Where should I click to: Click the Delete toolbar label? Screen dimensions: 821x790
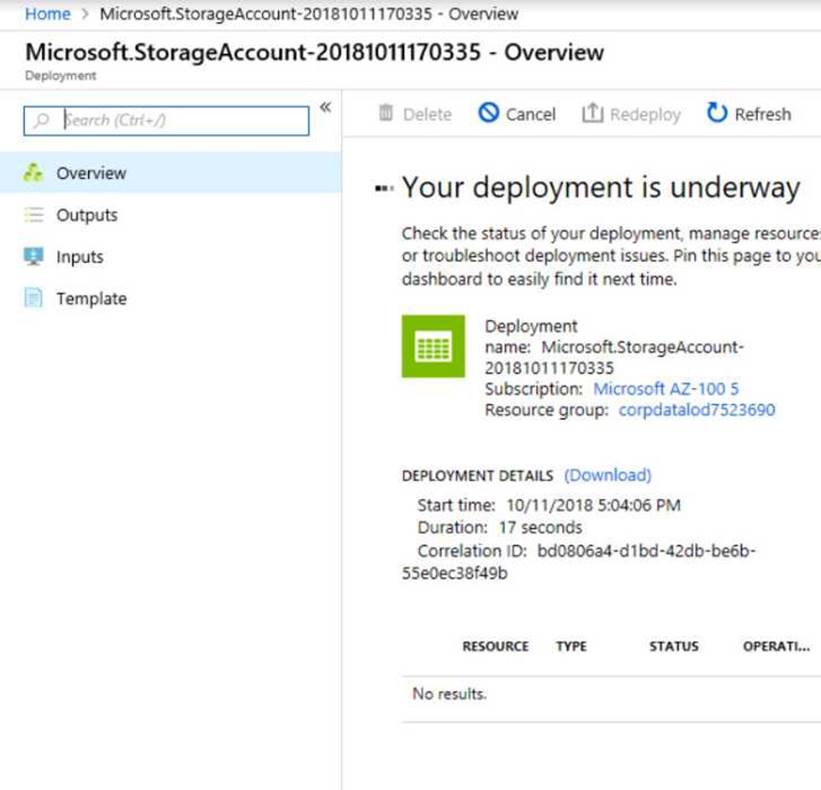click(427, 114)
